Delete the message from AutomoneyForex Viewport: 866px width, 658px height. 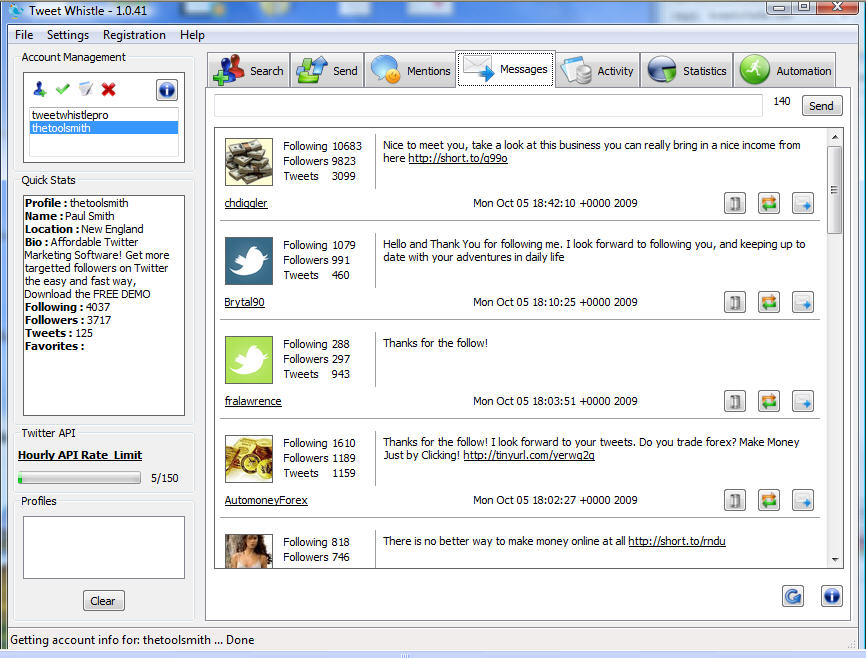pyautogui.click(x=735, y=500)
